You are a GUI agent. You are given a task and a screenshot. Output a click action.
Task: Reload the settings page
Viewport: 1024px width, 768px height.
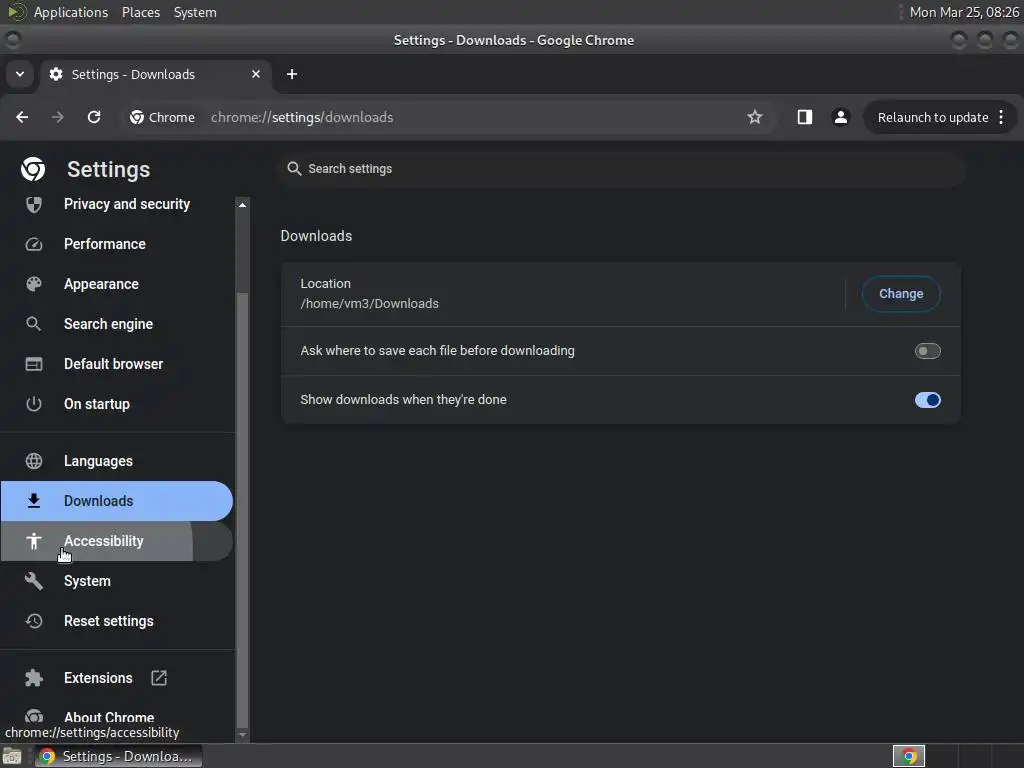coord(94,117)
